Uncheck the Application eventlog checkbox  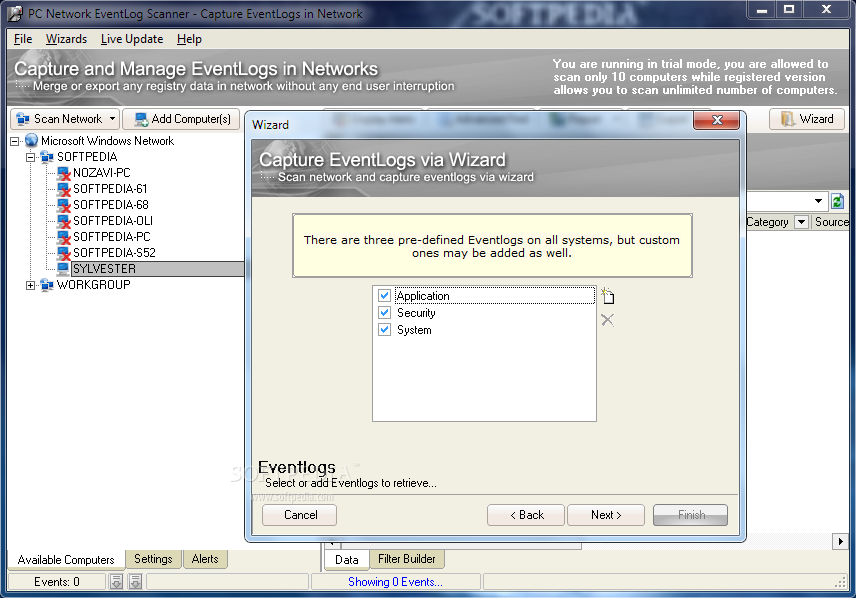(x=384, y=295)
